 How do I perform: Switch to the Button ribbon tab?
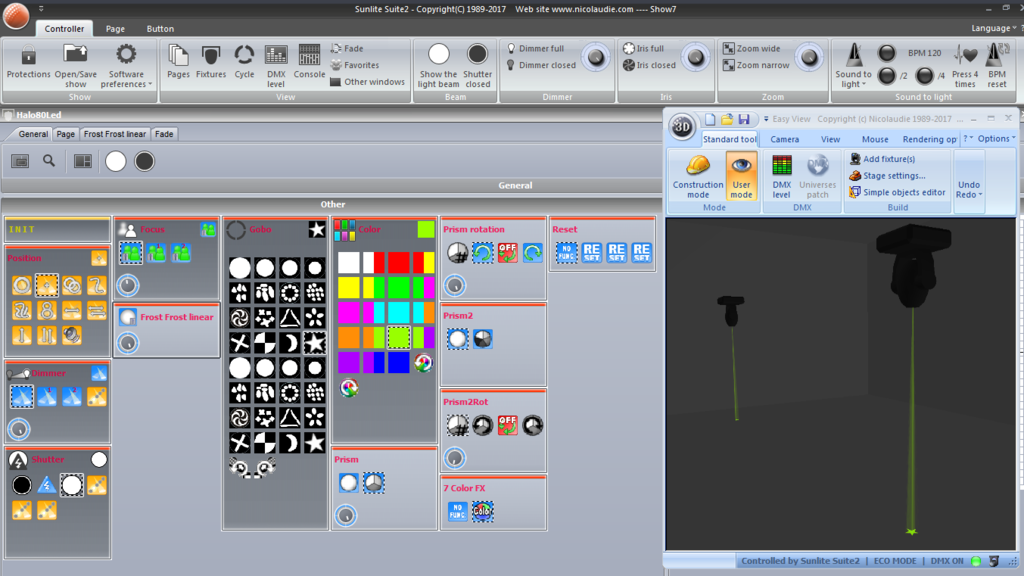pos(160,29)
